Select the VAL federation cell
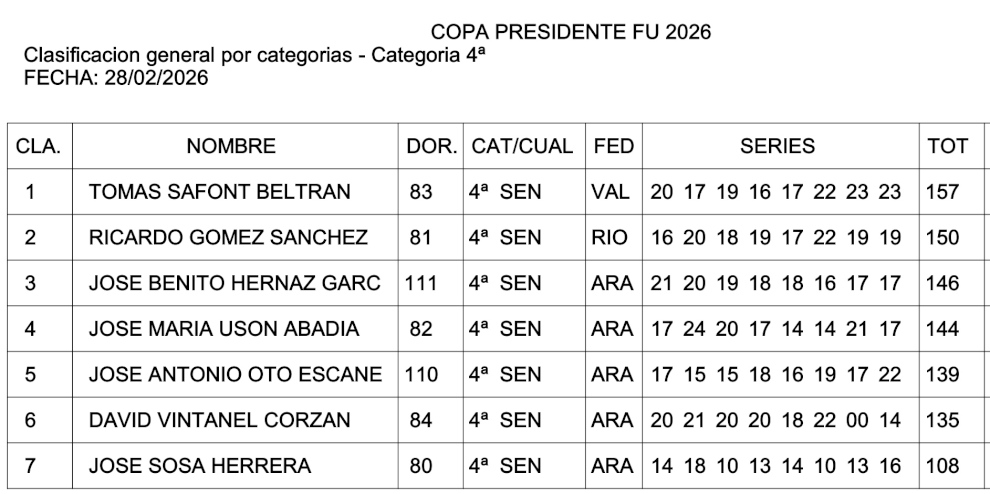Screen dimensions: 990x494 point(610,192)
